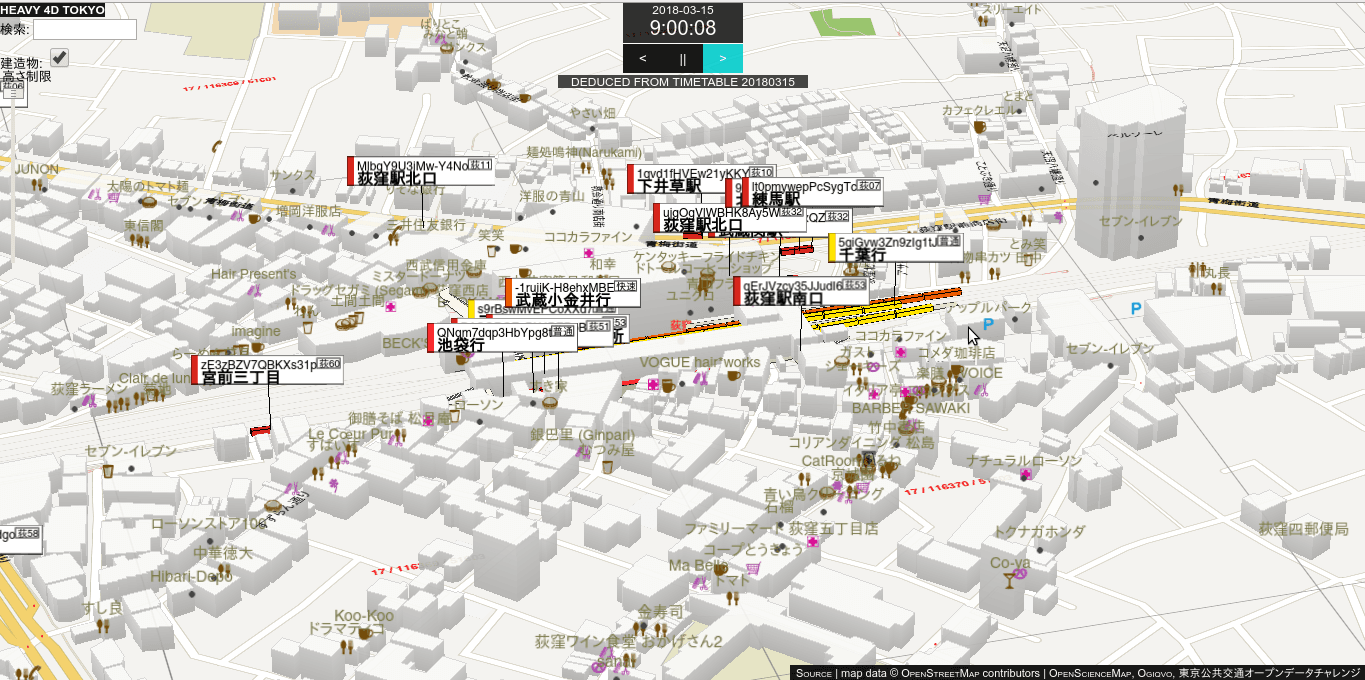Select the 荻窪駅北口 荻11 bus label
The width and height of the screenshot is (1365, 680).
tap(420, 171)
